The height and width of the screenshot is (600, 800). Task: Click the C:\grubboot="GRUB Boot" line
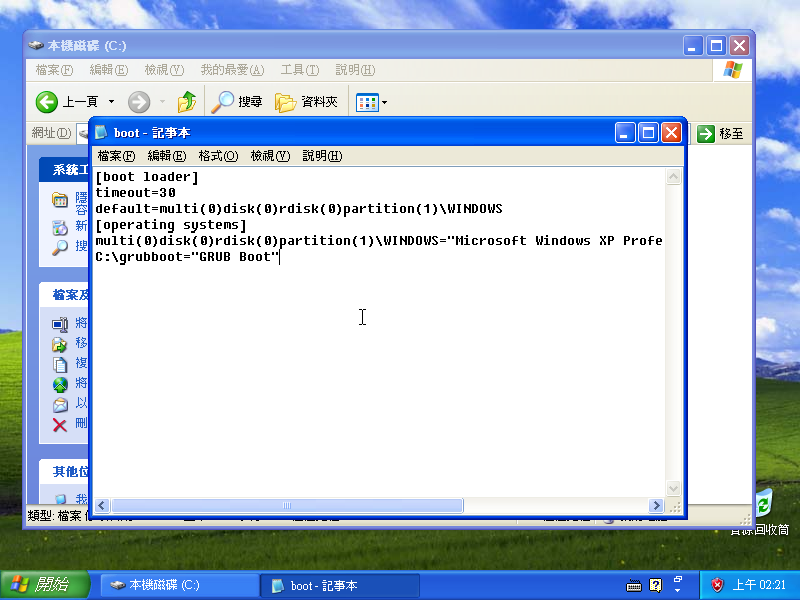point(187,257)
